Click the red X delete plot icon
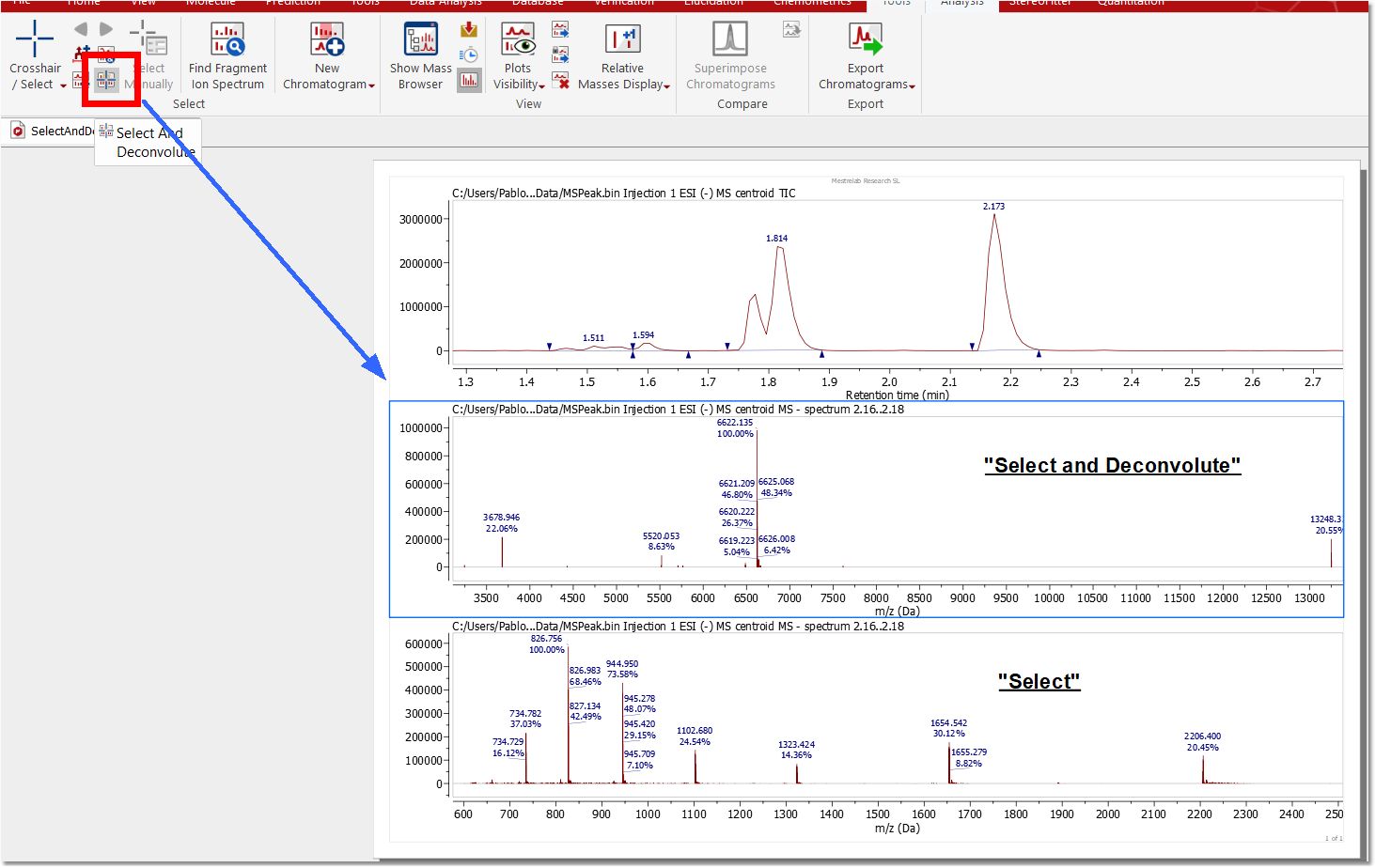This screenshot has width=1375, height=868. [x=561, y=81]
